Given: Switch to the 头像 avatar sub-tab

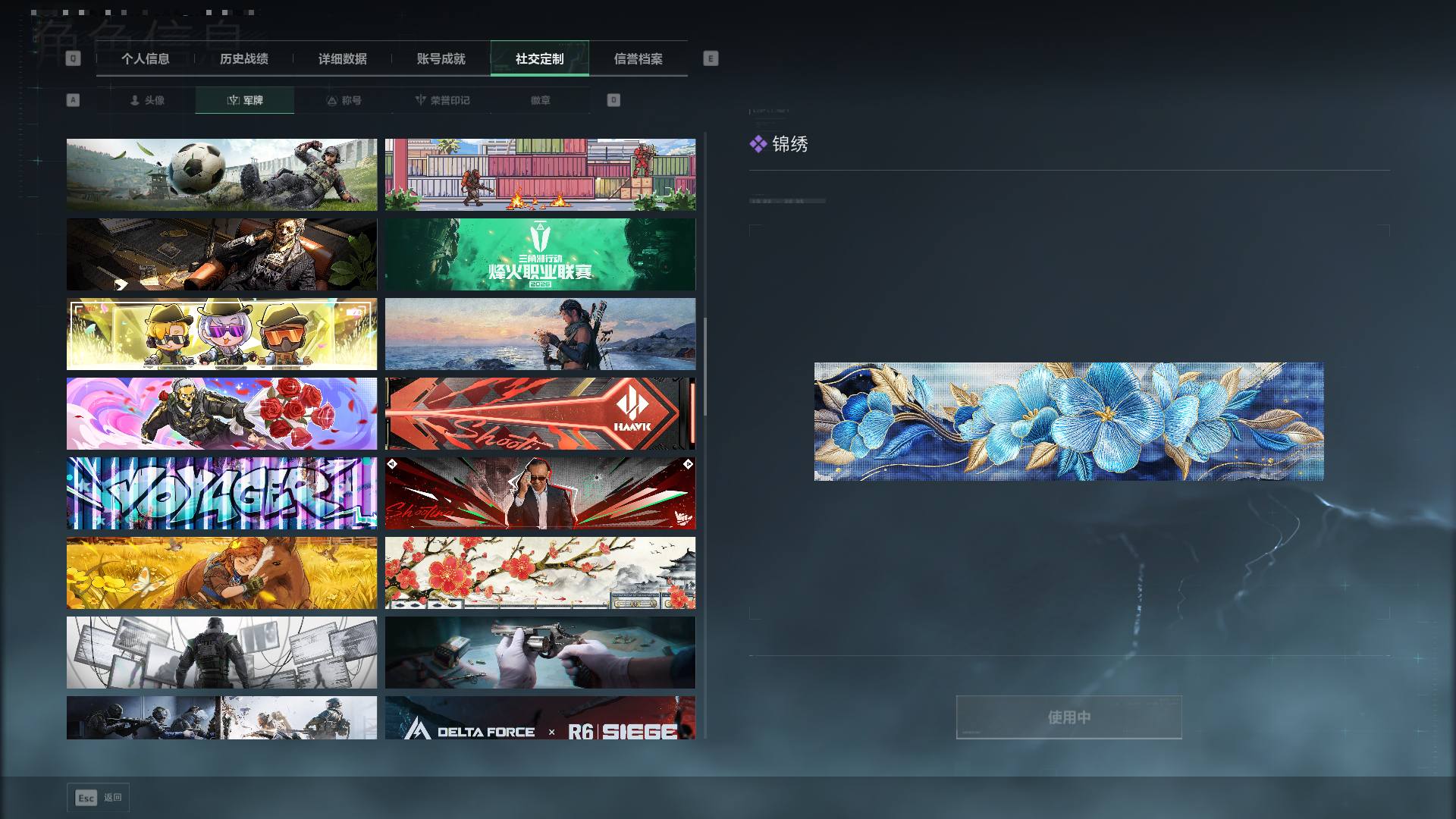Looking at the screenshot, I should pos(146,100).
